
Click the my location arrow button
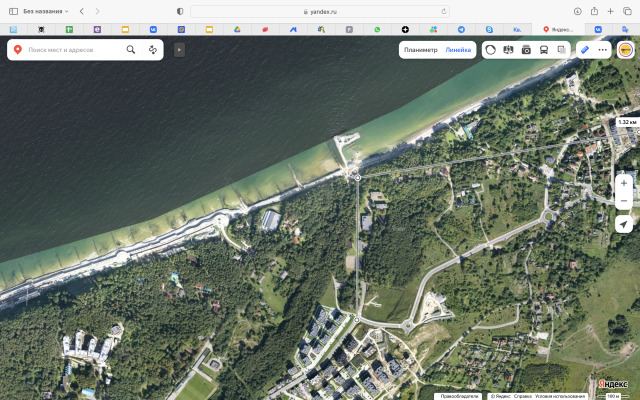pyautogui.click(x=624, y=224)
